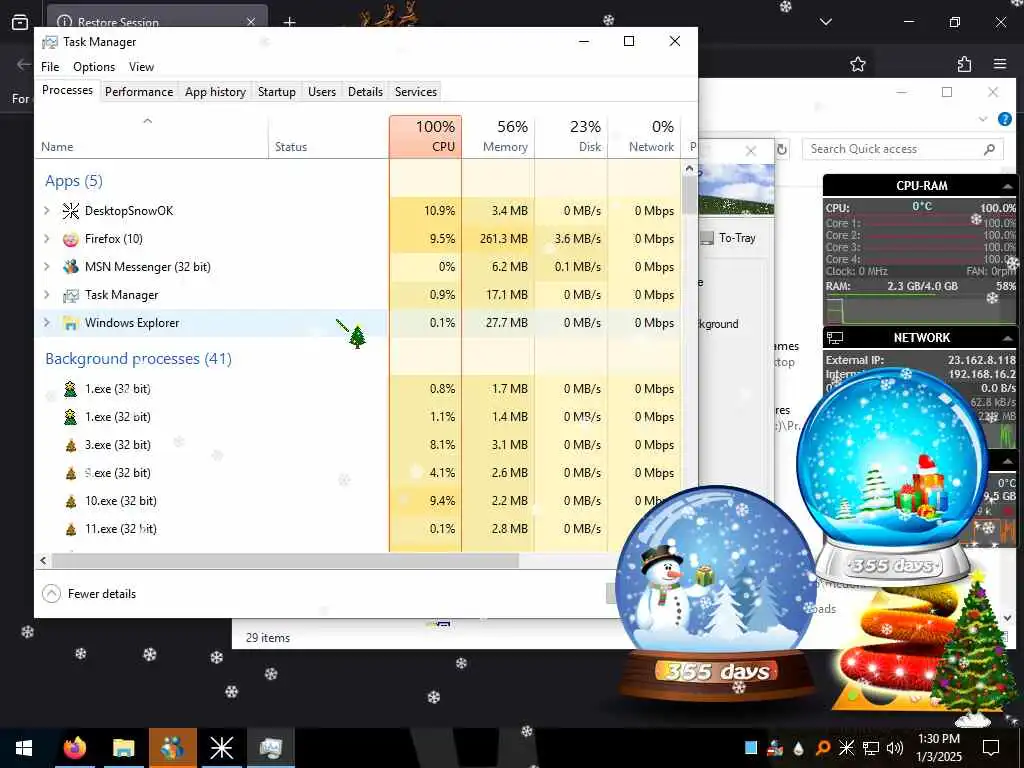This screenshot has height=768, width=1024.
Task: Sort processes by Network column
Action: (x=645, y=136)
